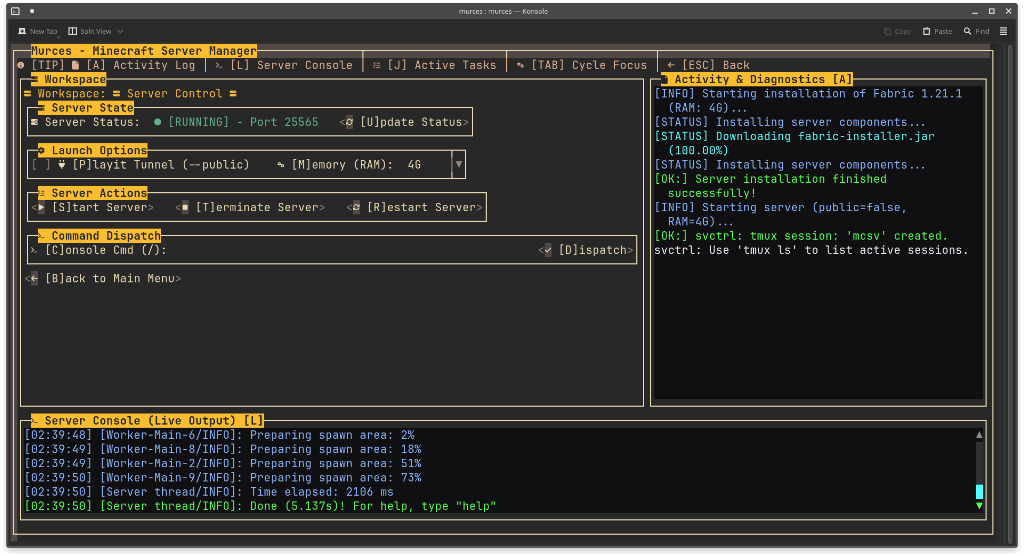Viewport: 1024px width, 556px height.
Task: Open the Memory (RAM) dropdown arrow
Action: [458, 165]
